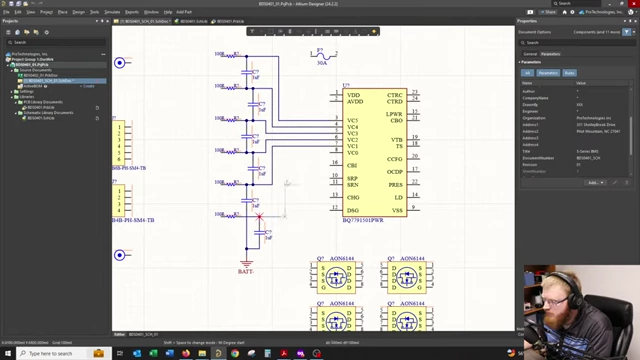This screenshot has height=360, width=640.
Task: Open the Reports menu
Action: [x=132, y=12]
